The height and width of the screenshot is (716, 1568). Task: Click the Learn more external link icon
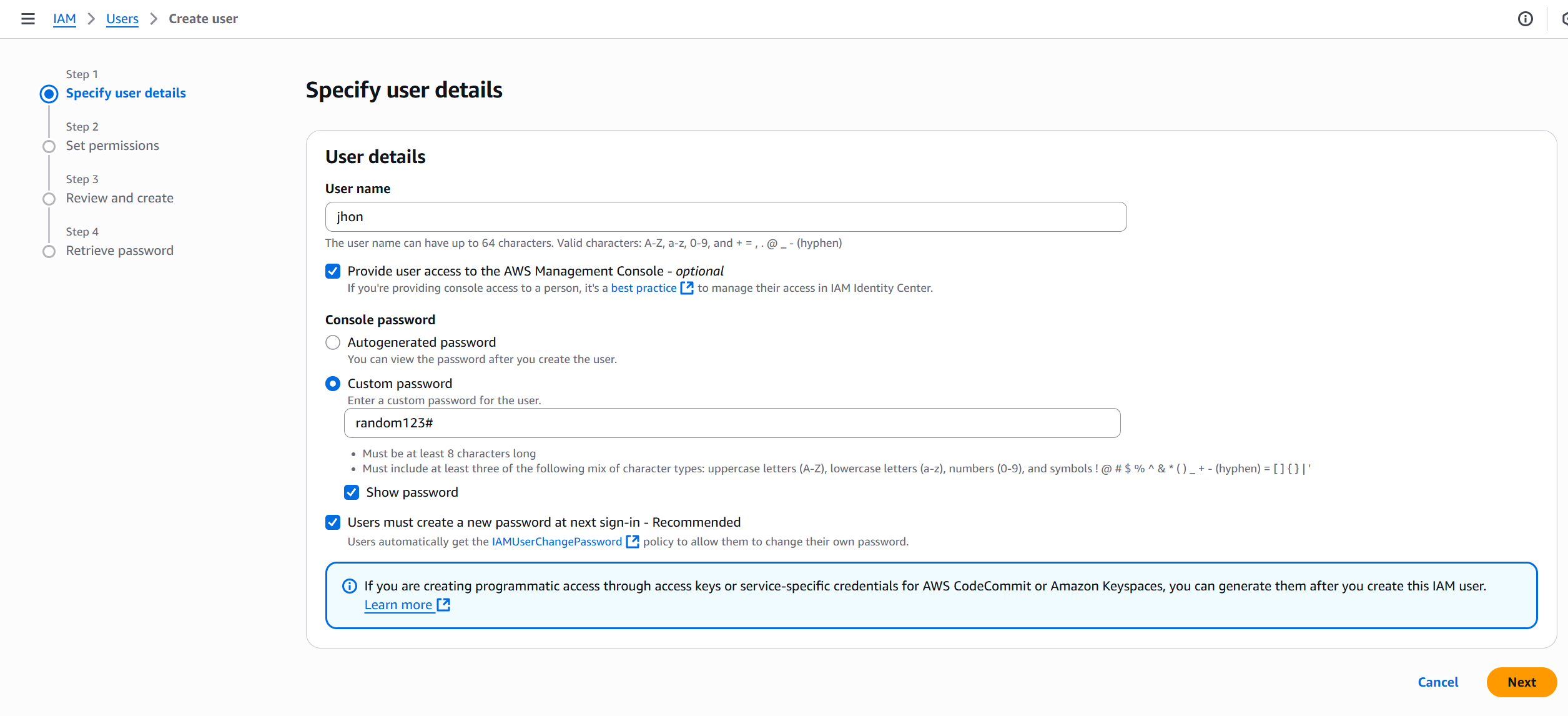(x=443, y=605)
